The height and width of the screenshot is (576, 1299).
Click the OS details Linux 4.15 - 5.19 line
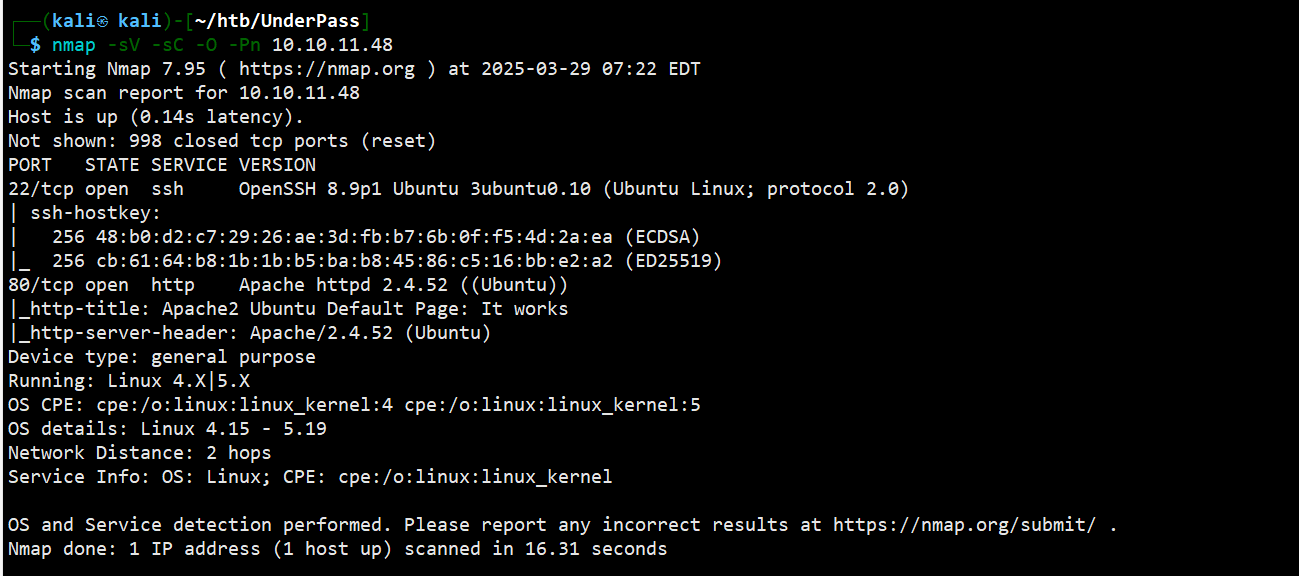pyautogui.click(x=167, y=429)
